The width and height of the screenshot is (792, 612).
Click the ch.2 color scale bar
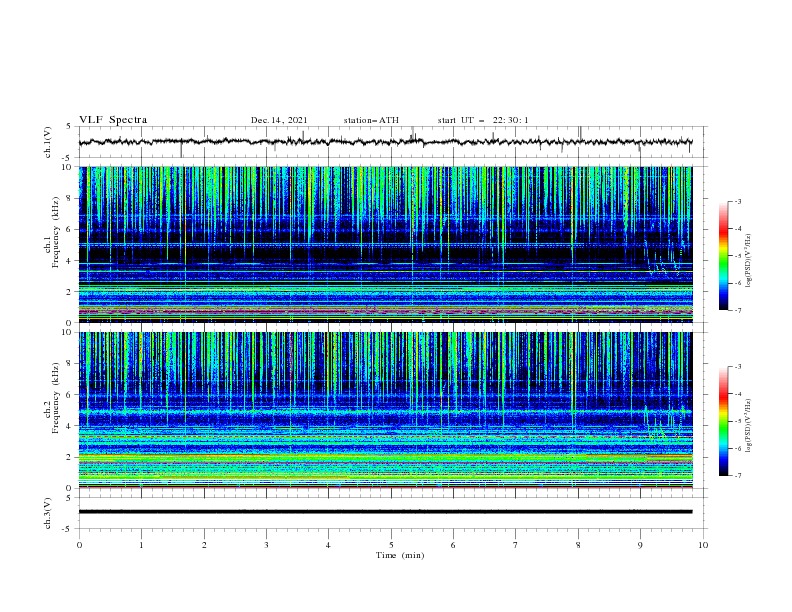723,421
